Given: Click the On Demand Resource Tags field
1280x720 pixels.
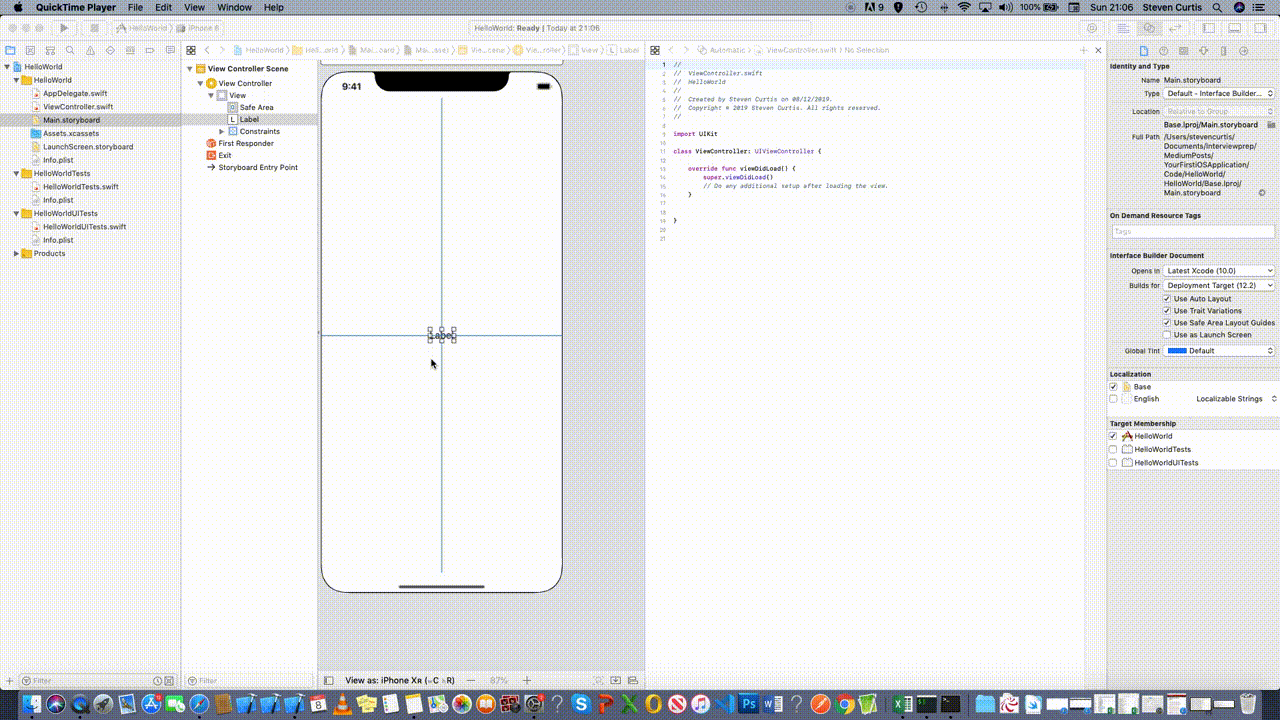Looking at the screenshot, I should pos(1193,231).
